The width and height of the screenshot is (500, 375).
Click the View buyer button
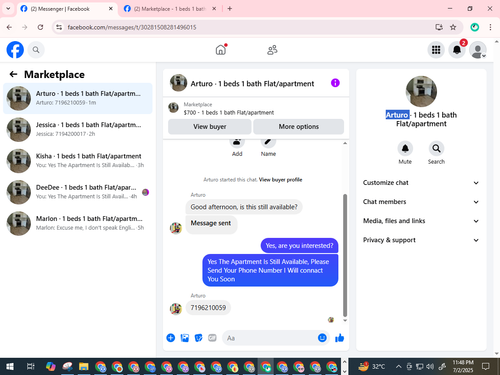pyautogui.click(x=210, y=127)
